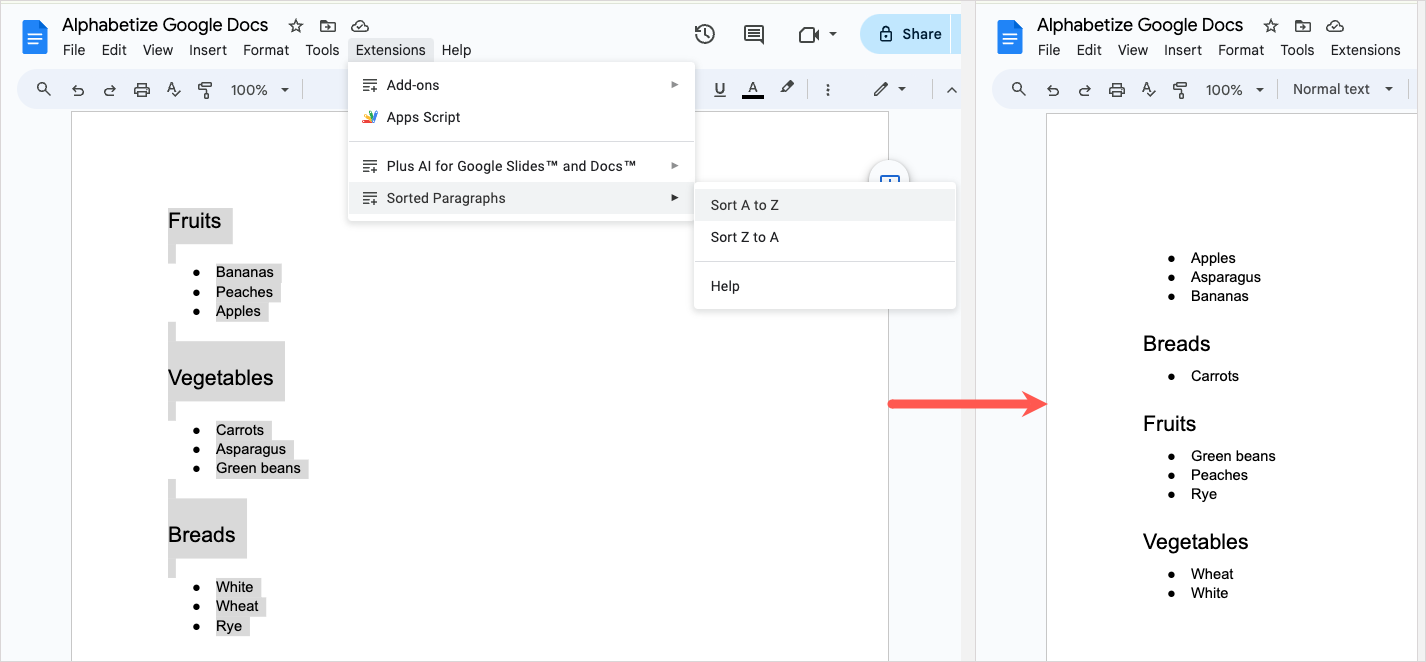Screen dimensions: 1426x662
Task: Click the Docs home icon in right window
Action: click(1011, 38)
